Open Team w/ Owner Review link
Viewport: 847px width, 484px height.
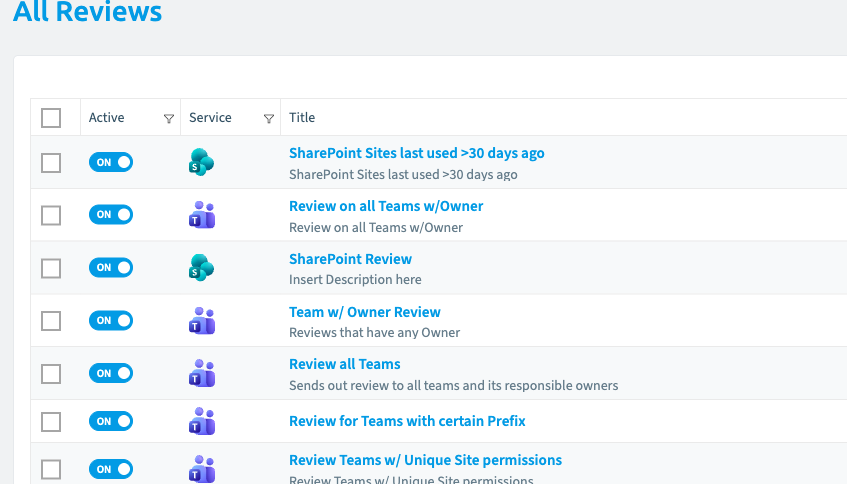pyautogui.click(x=365, y=312)
